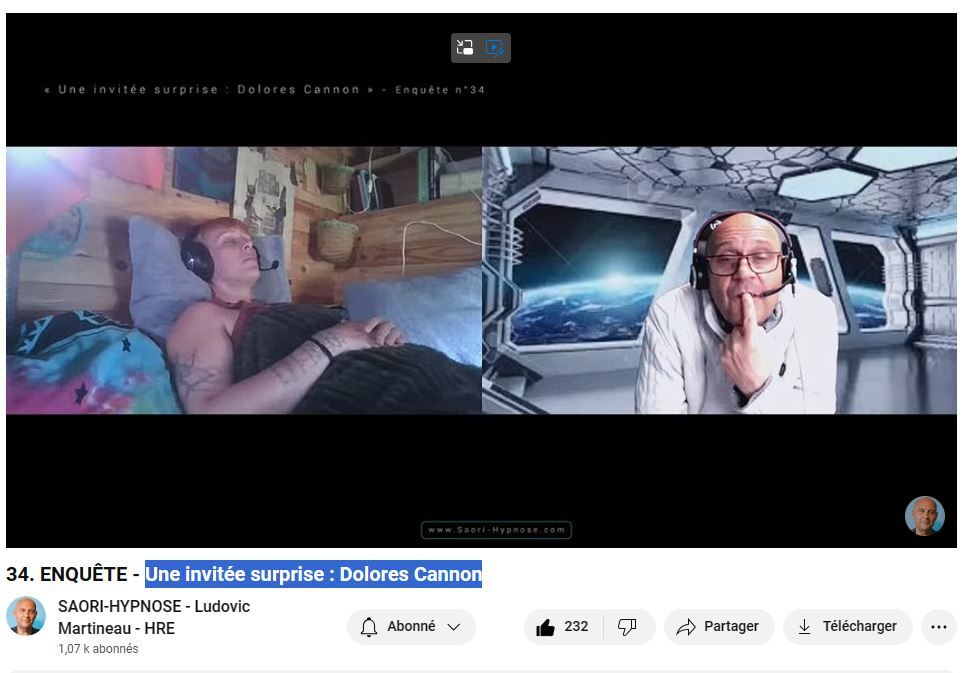The image size is (970, 673).
Task: Click the left video frame to pause
Action: click(x=244, y=280)
